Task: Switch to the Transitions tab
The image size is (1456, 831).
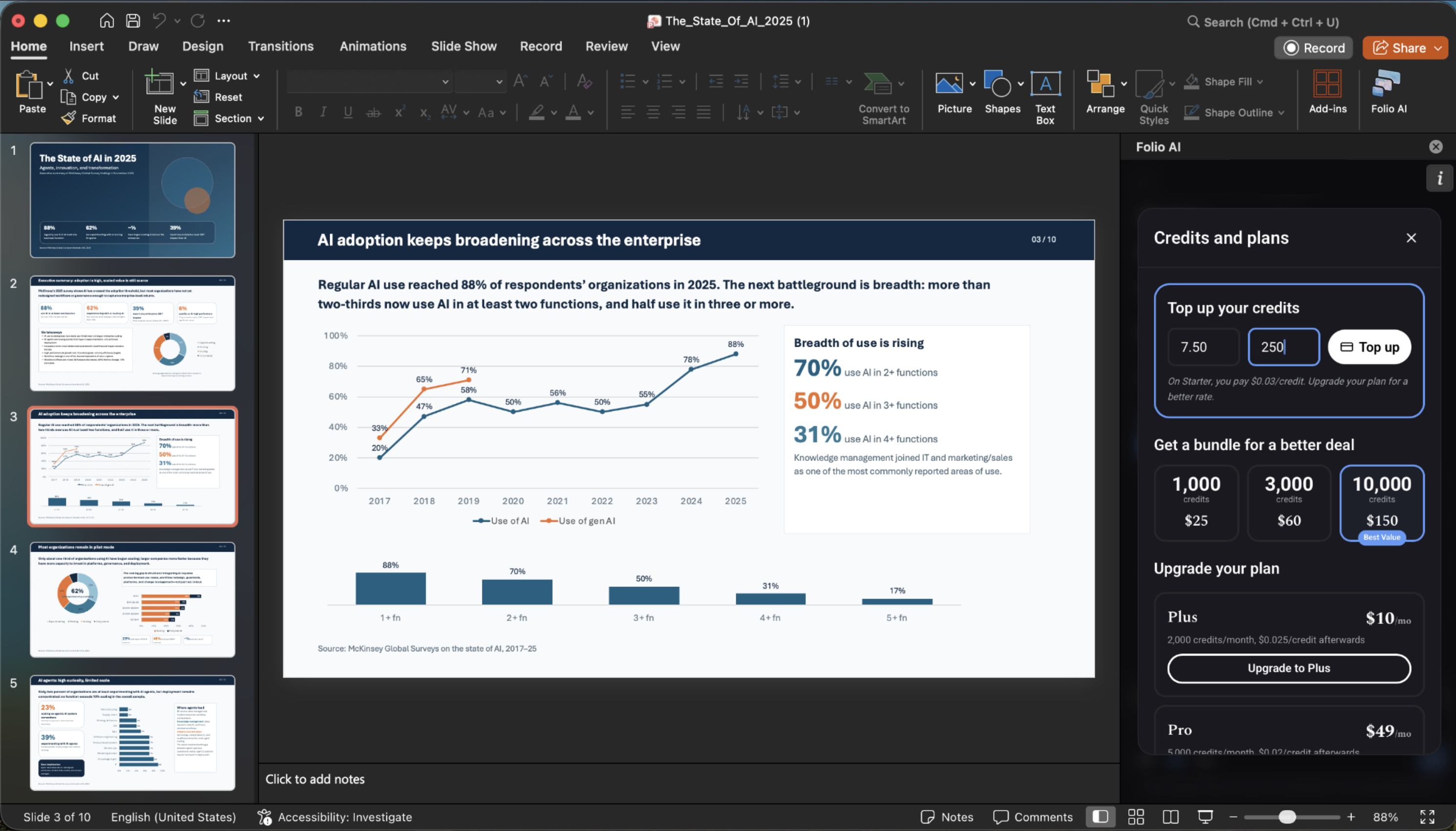Action: point(281,46)
